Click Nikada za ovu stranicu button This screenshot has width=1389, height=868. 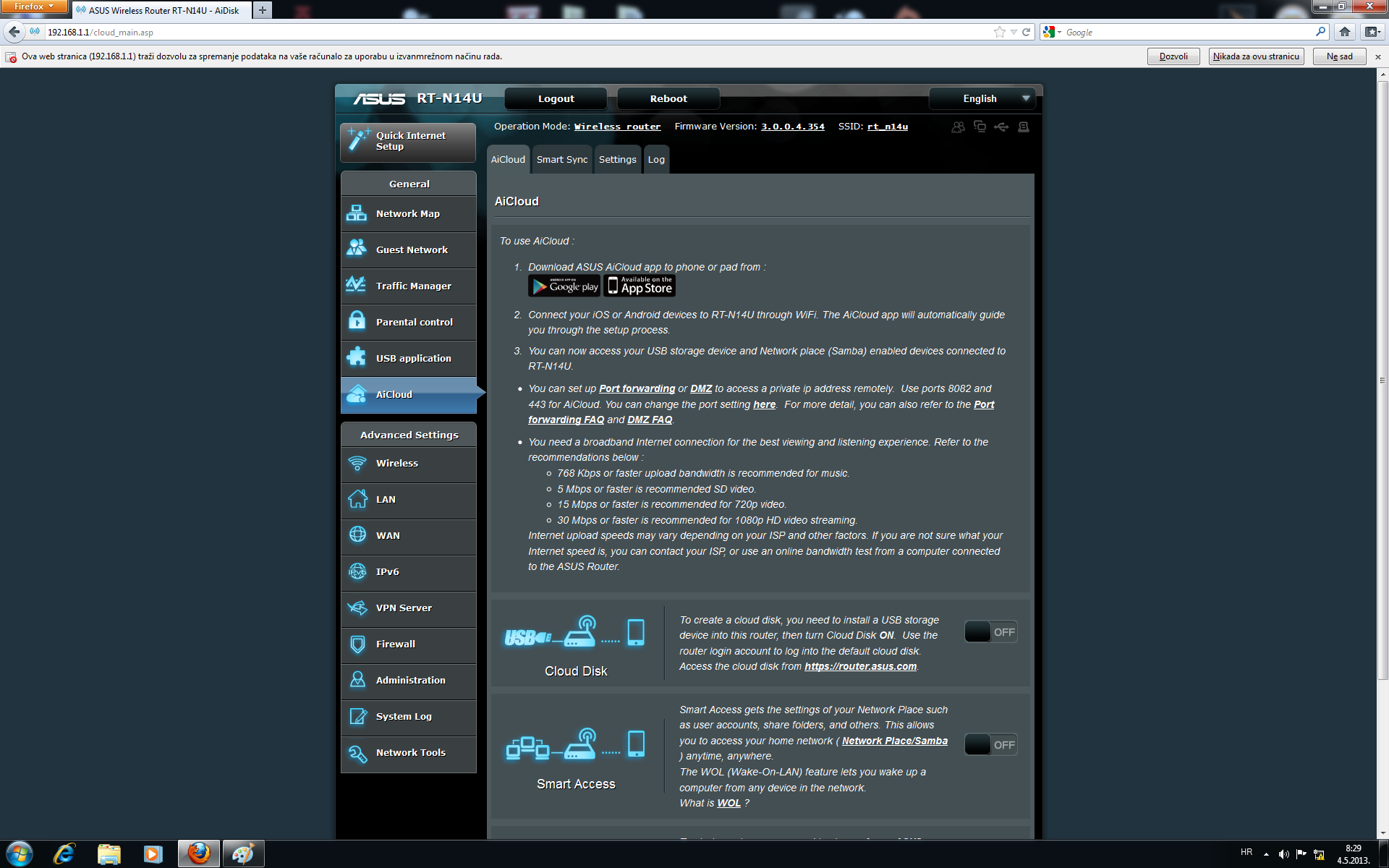point(1256,56)
